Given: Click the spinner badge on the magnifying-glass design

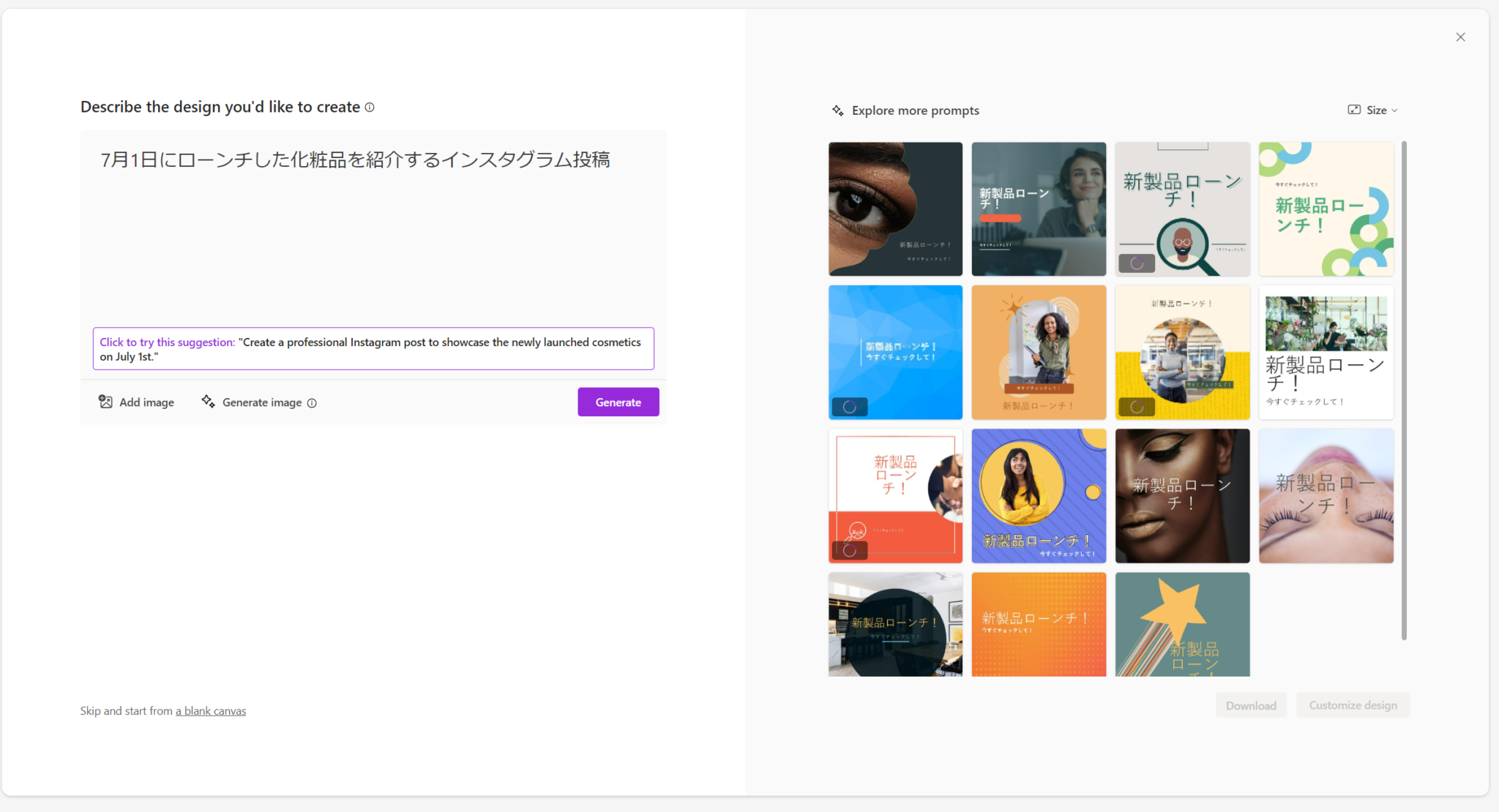Looking at the screenshot, I should (1136, 263).
